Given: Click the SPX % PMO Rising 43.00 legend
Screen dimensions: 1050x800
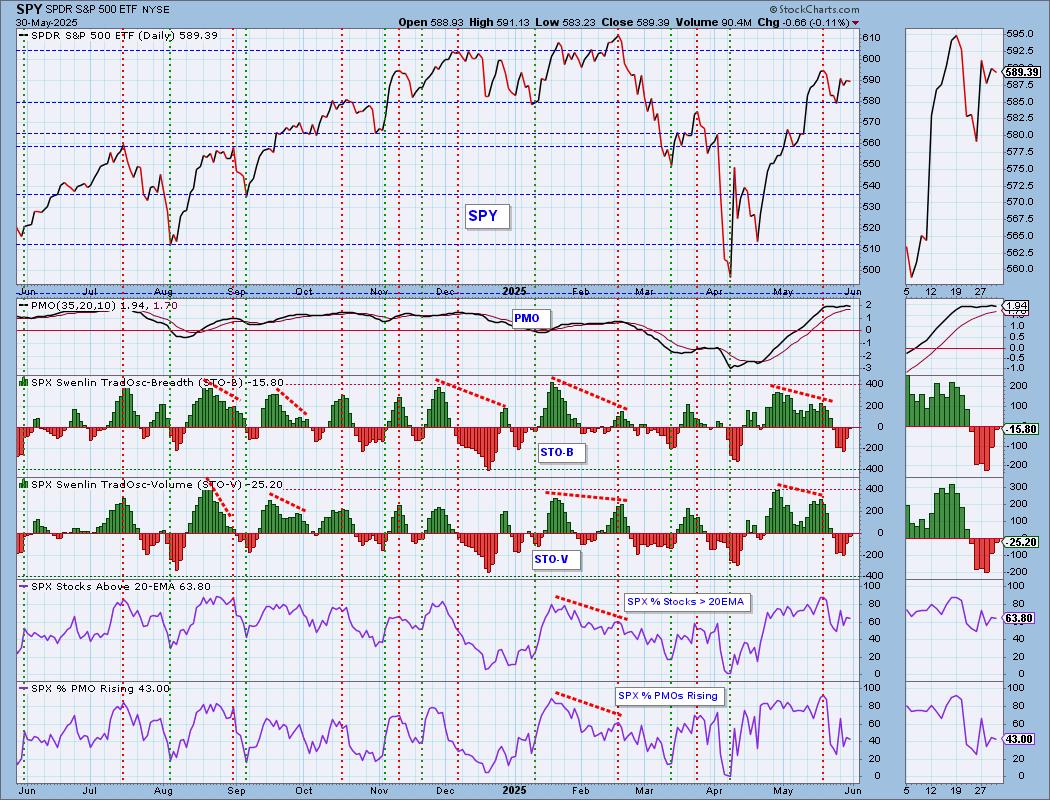Looking at the screenshot, I should coord(100,689).
